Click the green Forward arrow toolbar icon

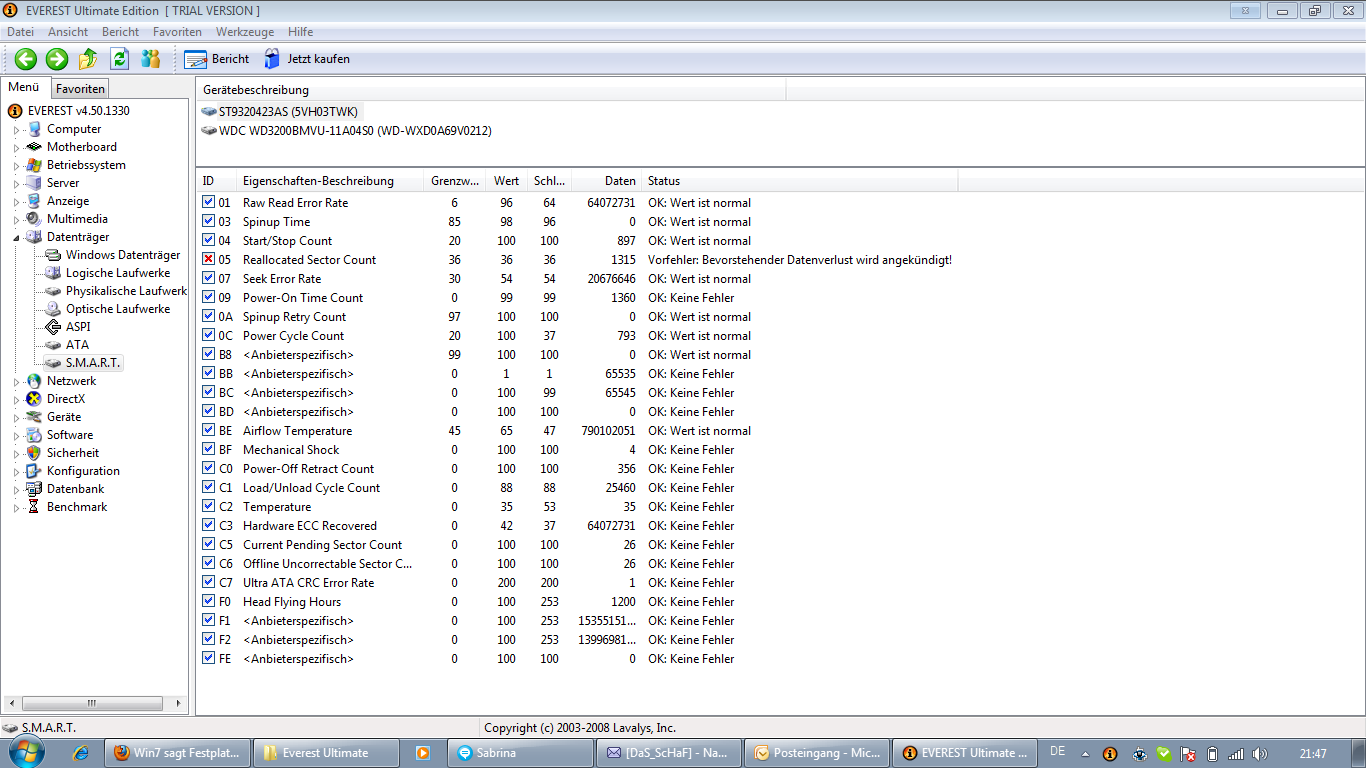(x=57, y=59)
